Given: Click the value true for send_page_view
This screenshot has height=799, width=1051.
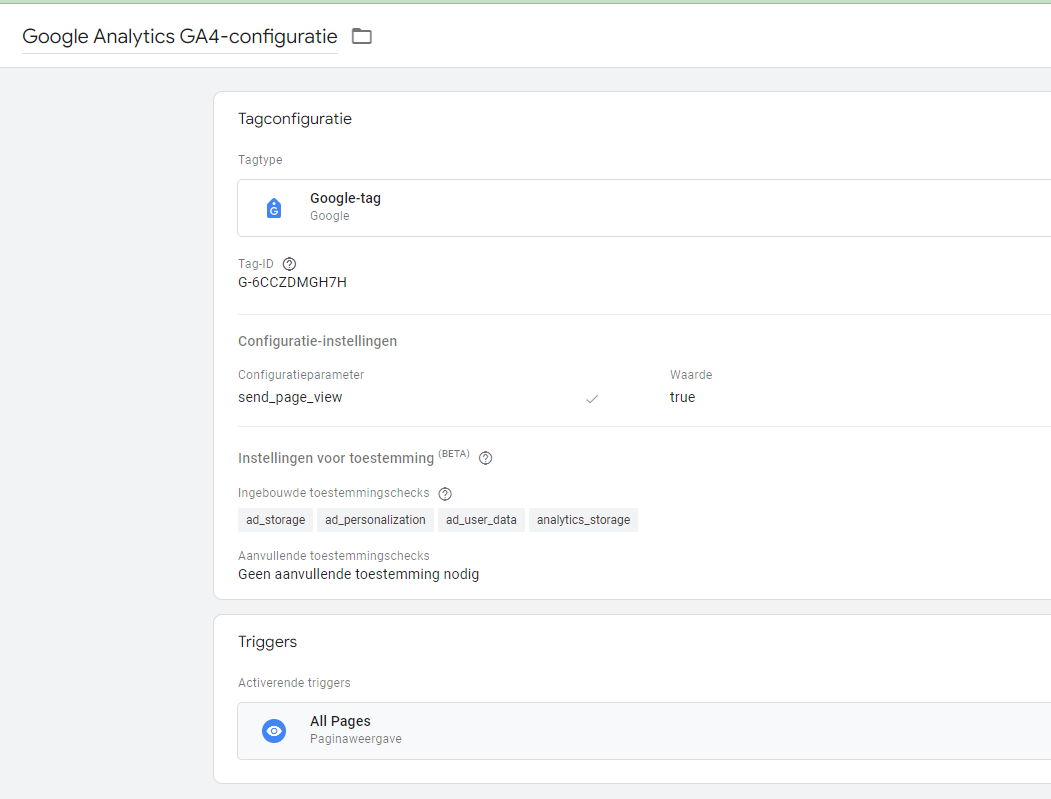Looking at the screenshot, I should click(x=682, y=397).
